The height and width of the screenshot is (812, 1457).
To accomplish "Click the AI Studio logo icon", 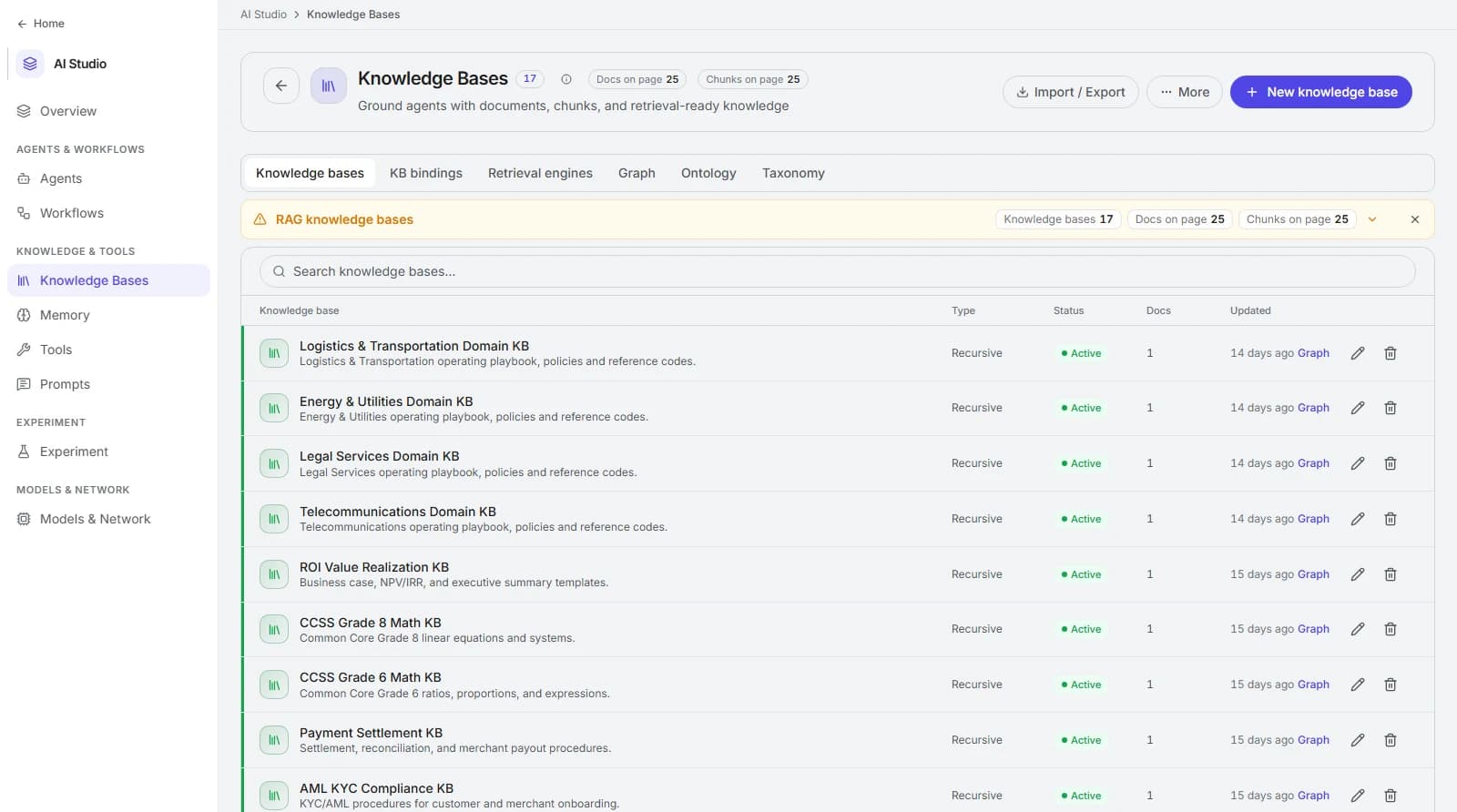I will click(x=30, y=64).
